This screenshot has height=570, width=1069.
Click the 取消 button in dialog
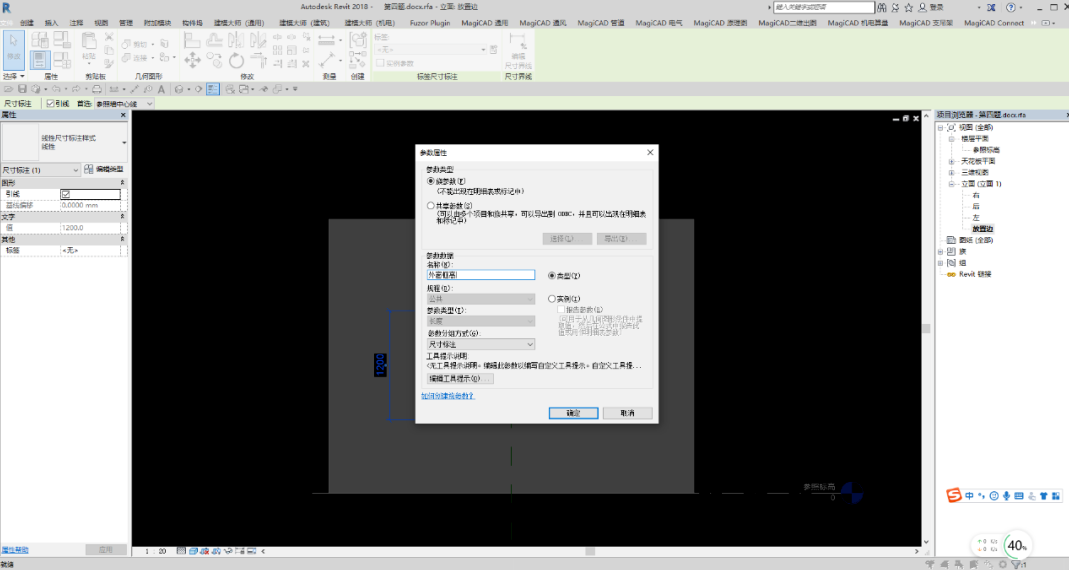627,413
